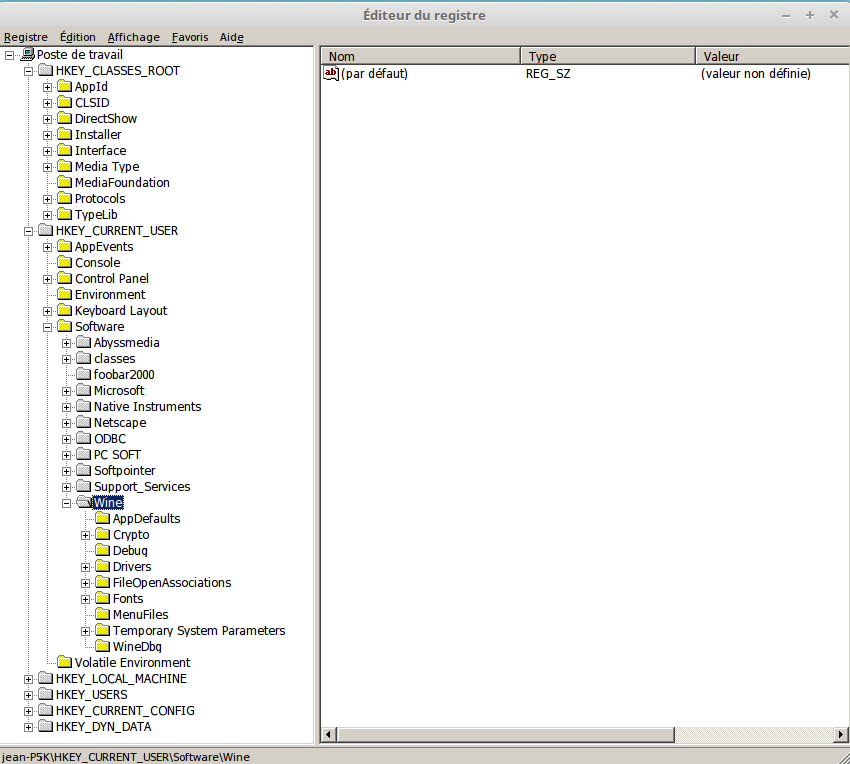This screenshot has width=850, height=764.
Task: Collapse the Software key
Action: click(x=48, y=328)
